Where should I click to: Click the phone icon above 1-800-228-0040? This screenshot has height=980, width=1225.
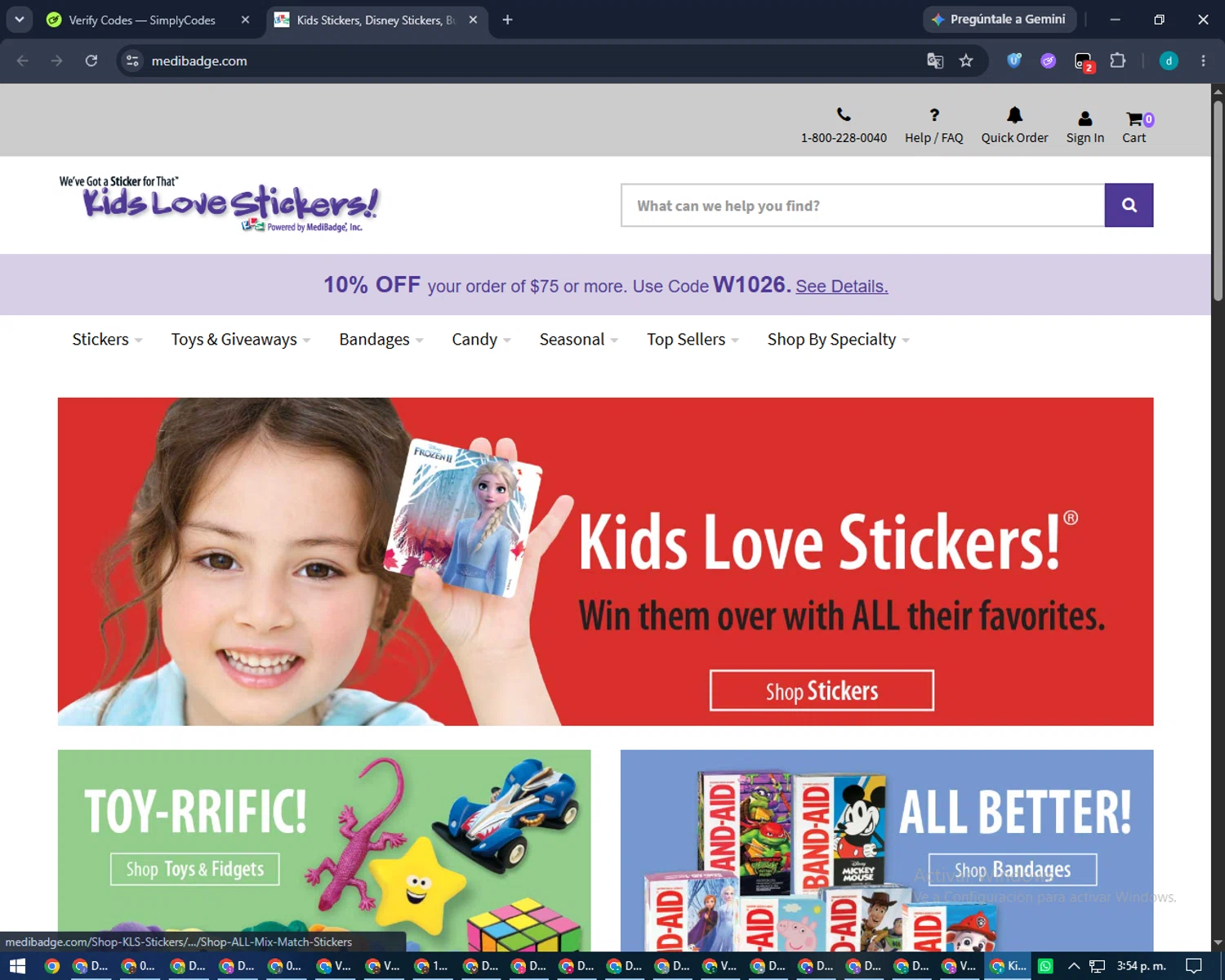(x=844, y=115)
